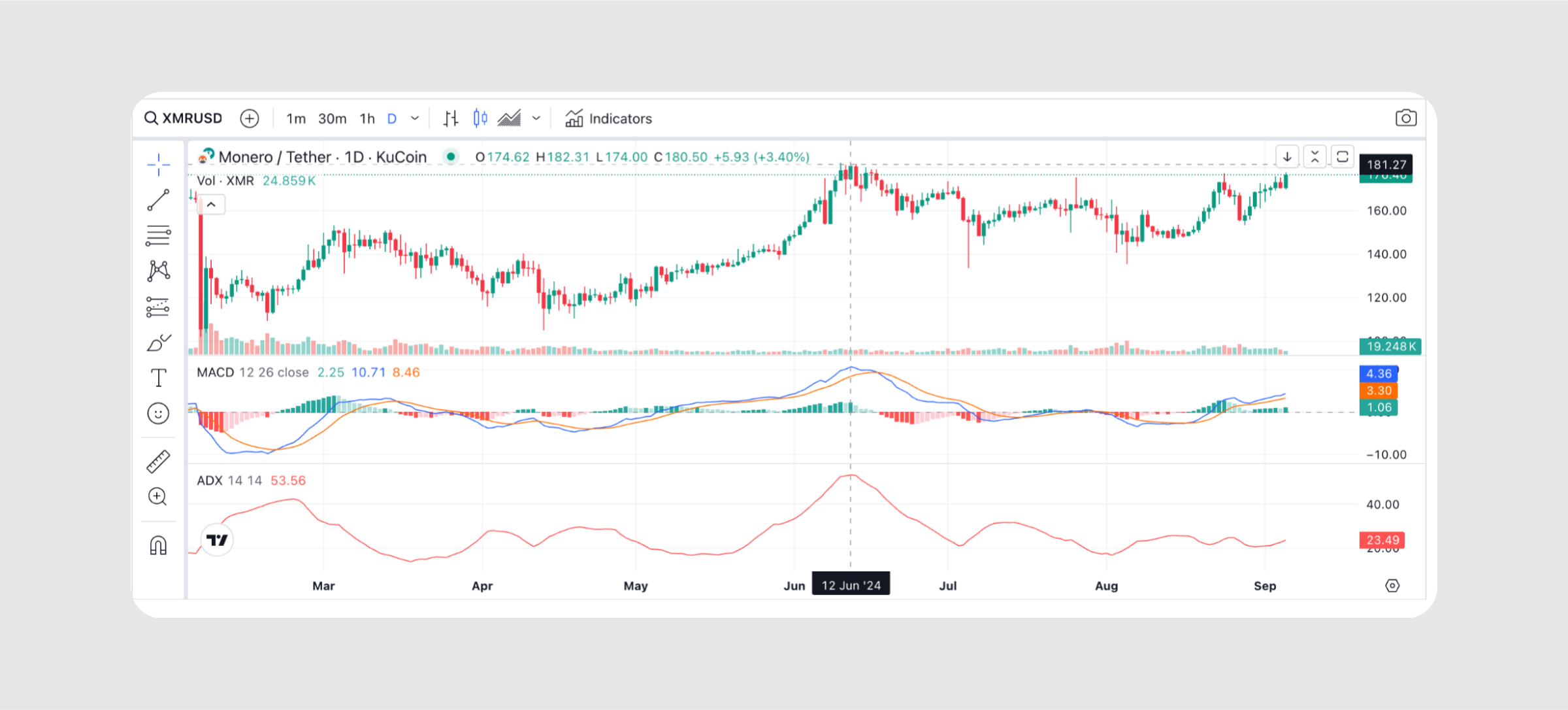The width and height of the screenshot is (1568, 710).
Task: Select the ruler measure tool
Action: click(158, 462)
